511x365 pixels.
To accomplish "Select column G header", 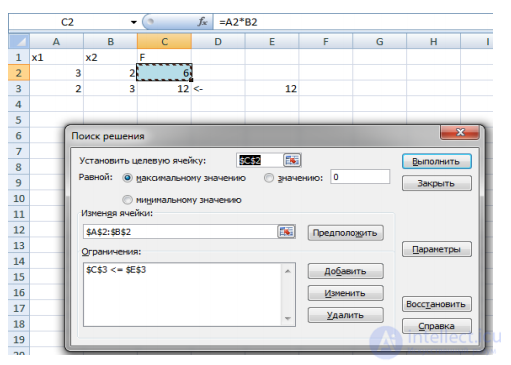I will pyautogui.click(x=380, y=41).
